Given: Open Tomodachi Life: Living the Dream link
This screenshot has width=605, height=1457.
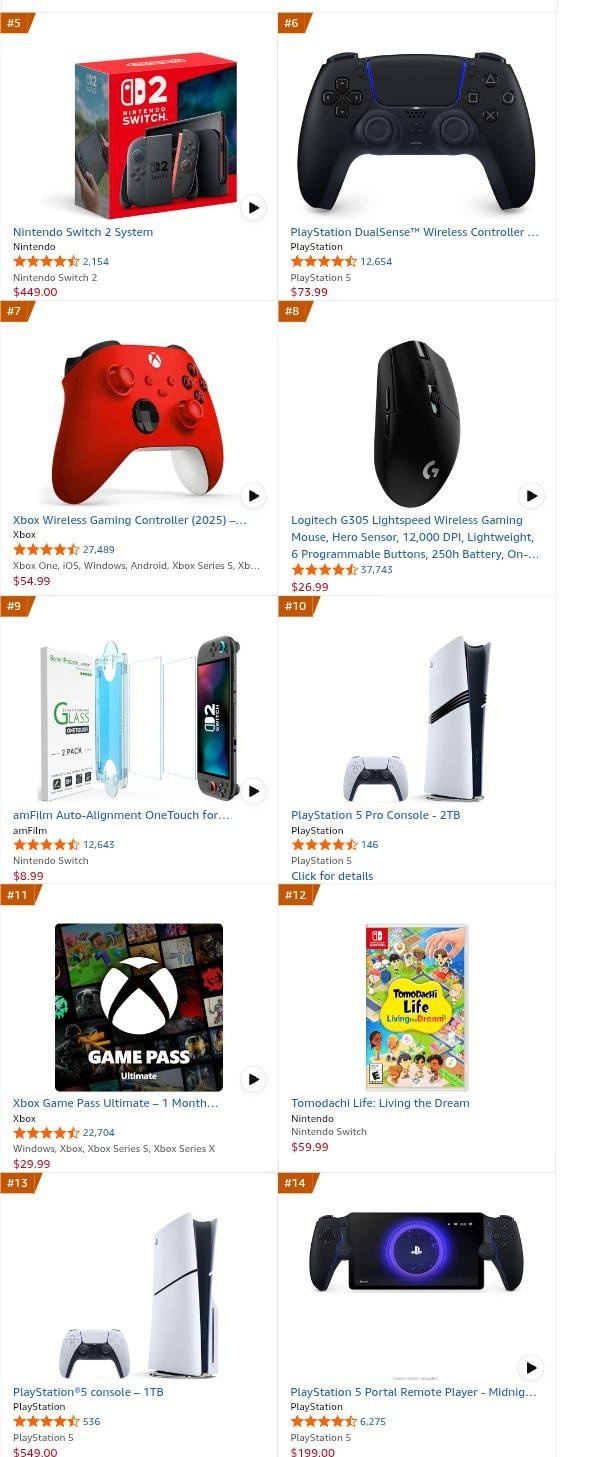Looking at the screenshot, I should click(380, 1103).
